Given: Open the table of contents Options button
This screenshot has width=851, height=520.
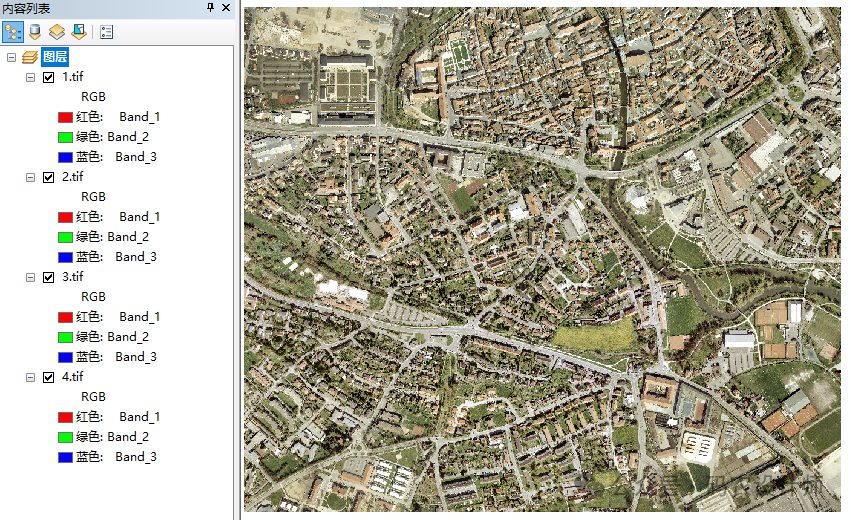Looking at the screenshot, I should [106, 31].
